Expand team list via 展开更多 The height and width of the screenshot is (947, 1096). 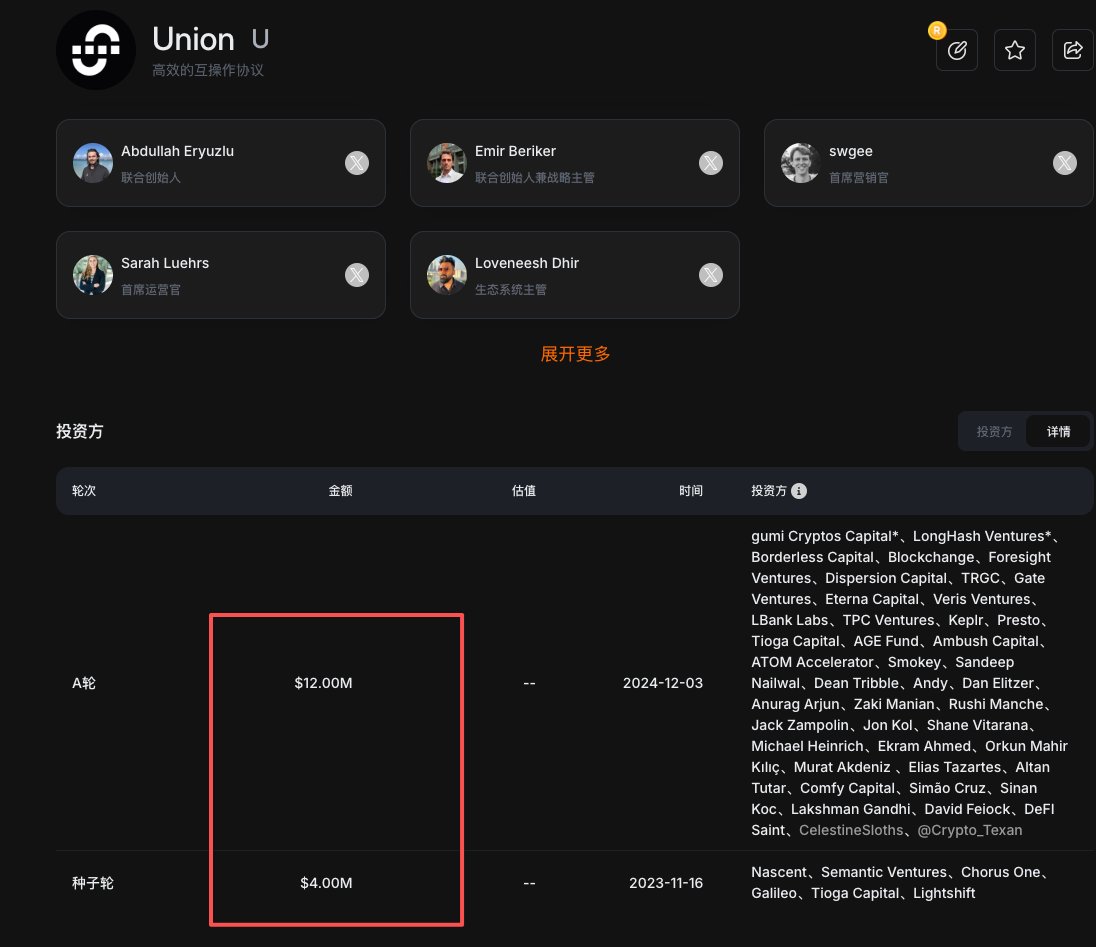pyautogui.click(x=575, y=354)
